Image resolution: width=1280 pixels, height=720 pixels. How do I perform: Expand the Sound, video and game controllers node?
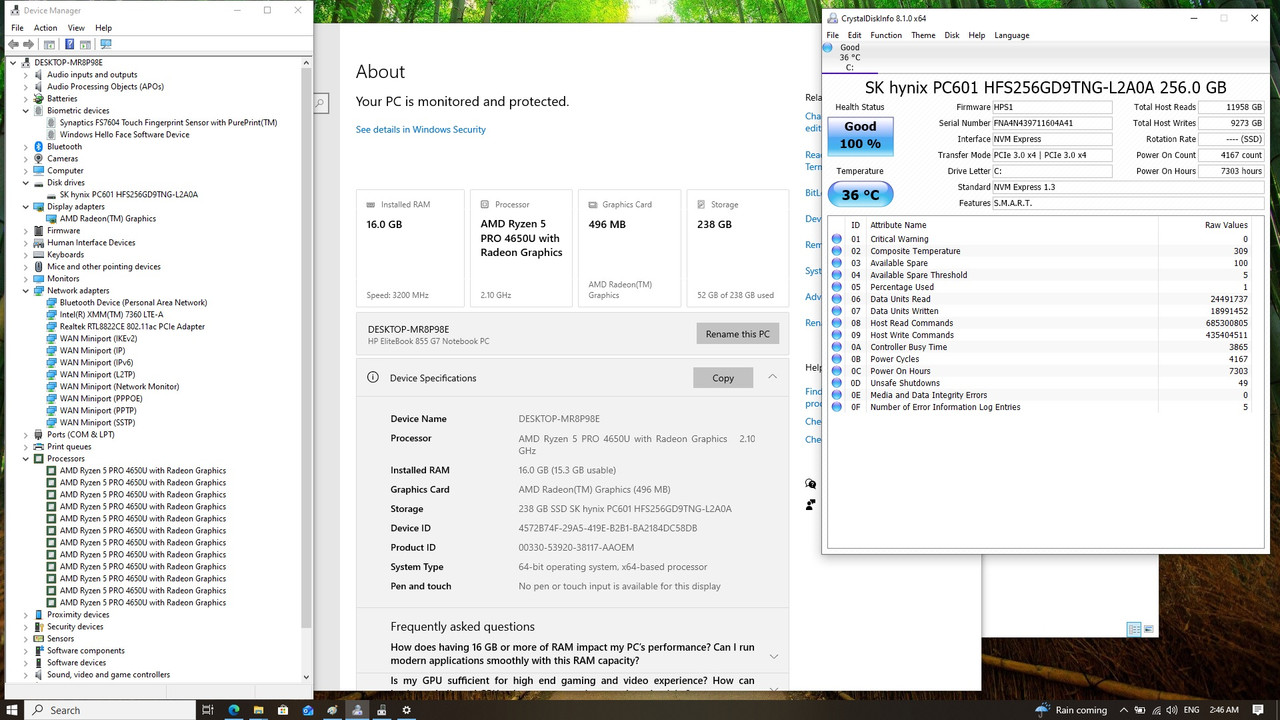pos(25,675)
